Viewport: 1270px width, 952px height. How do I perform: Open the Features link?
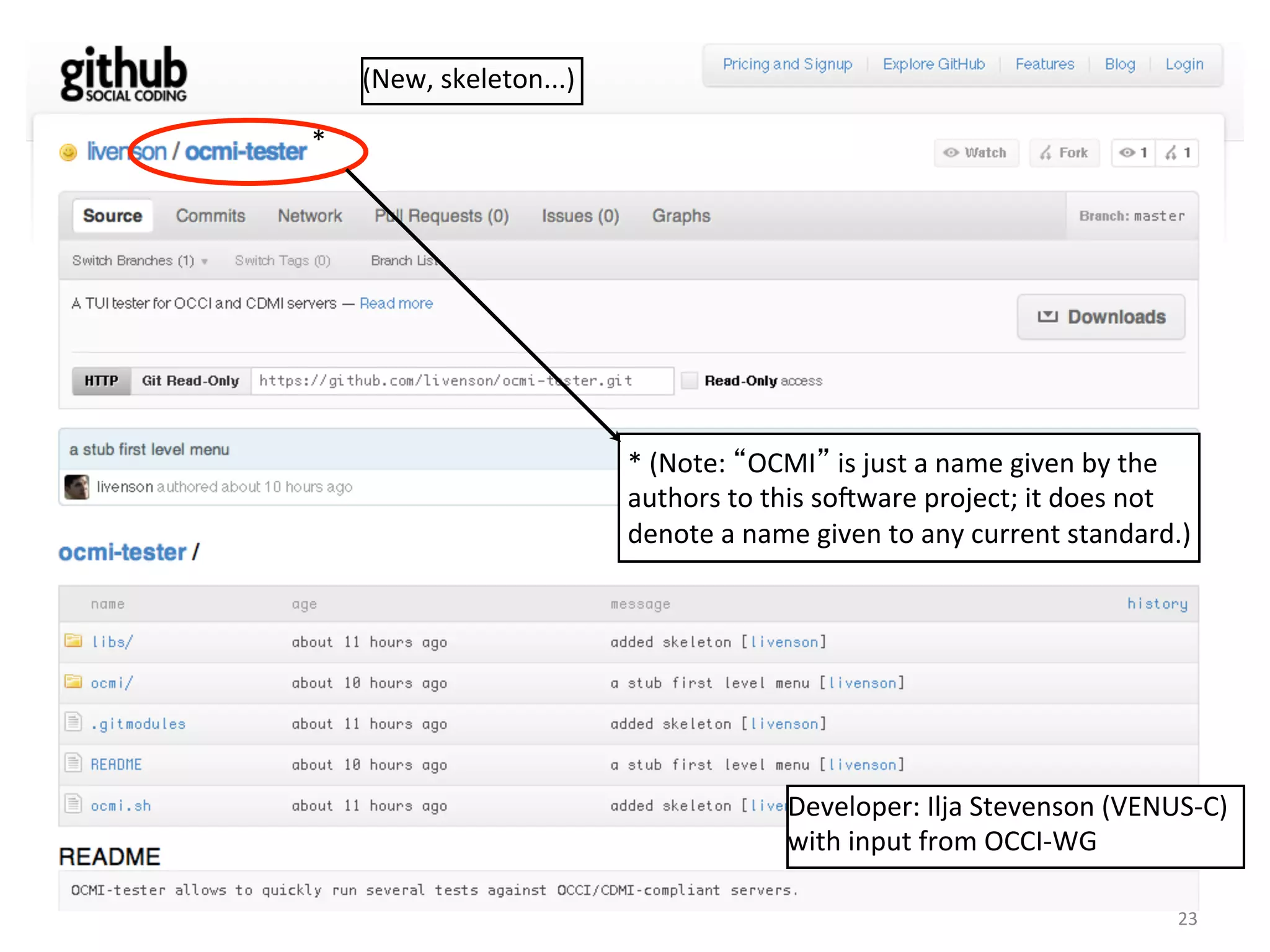pyautogui.click(x=1045, y=64)
